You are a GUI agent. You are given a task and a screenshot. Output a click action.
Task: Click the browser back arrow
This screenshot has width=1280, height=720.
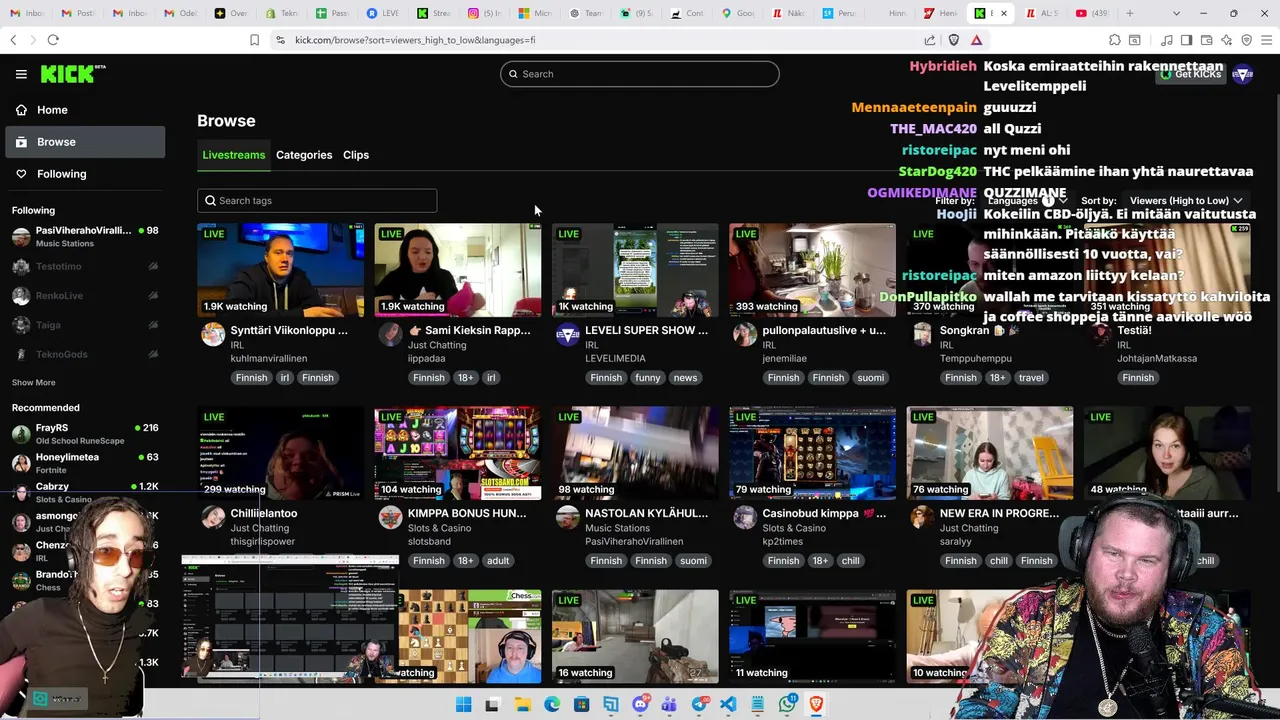tap(13, 40)
